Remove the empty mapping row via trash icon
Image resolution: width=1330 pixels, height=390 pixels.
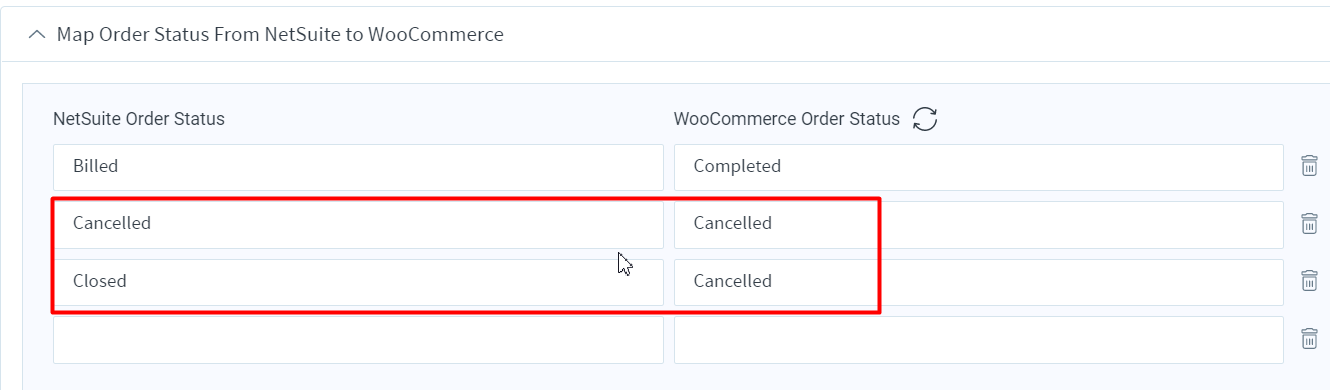(1308, 339)
